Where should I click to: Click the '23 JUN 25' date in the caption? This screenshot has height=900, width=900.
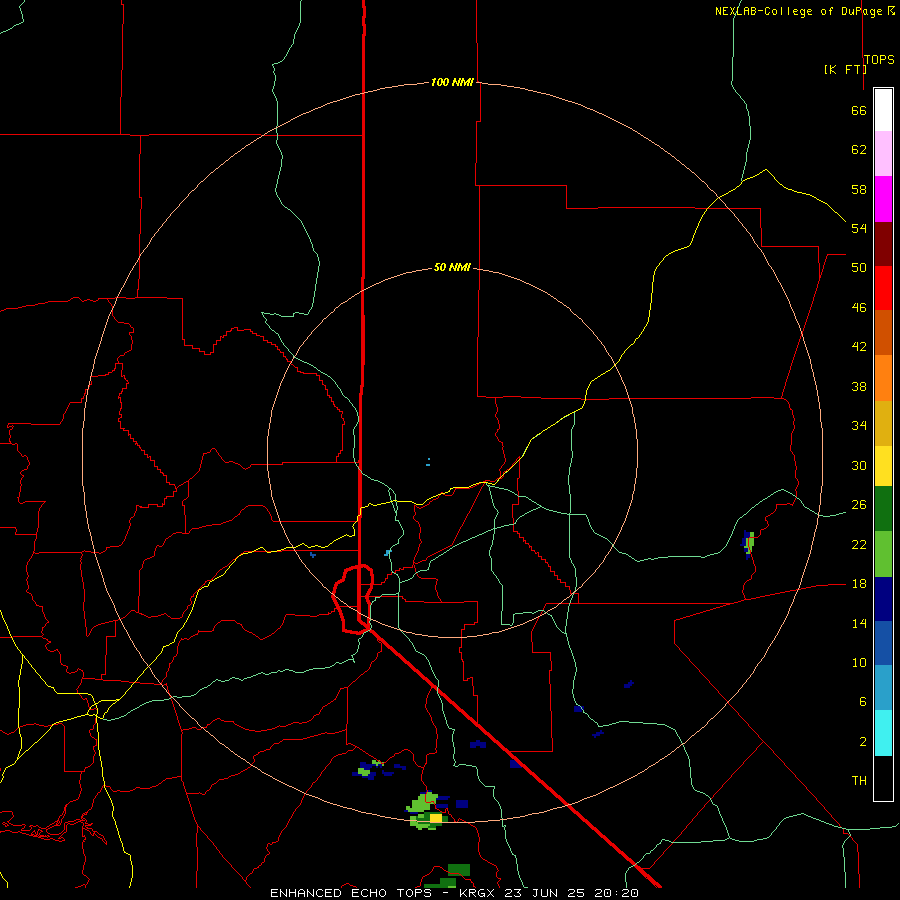546,893
